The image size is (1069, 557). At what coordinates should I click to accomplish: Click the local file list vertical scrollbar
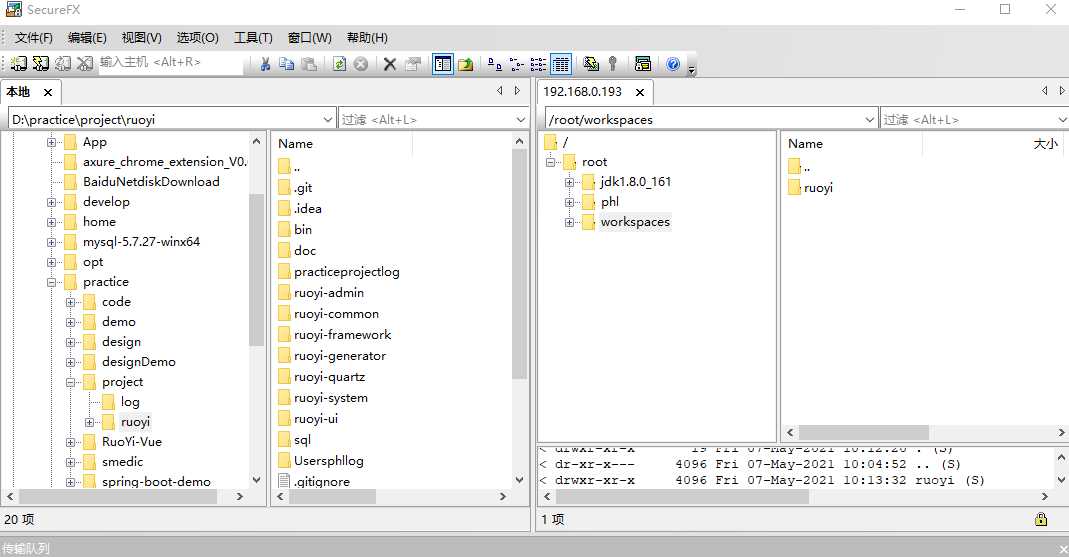pyautogui.click(x=519, y=266)
